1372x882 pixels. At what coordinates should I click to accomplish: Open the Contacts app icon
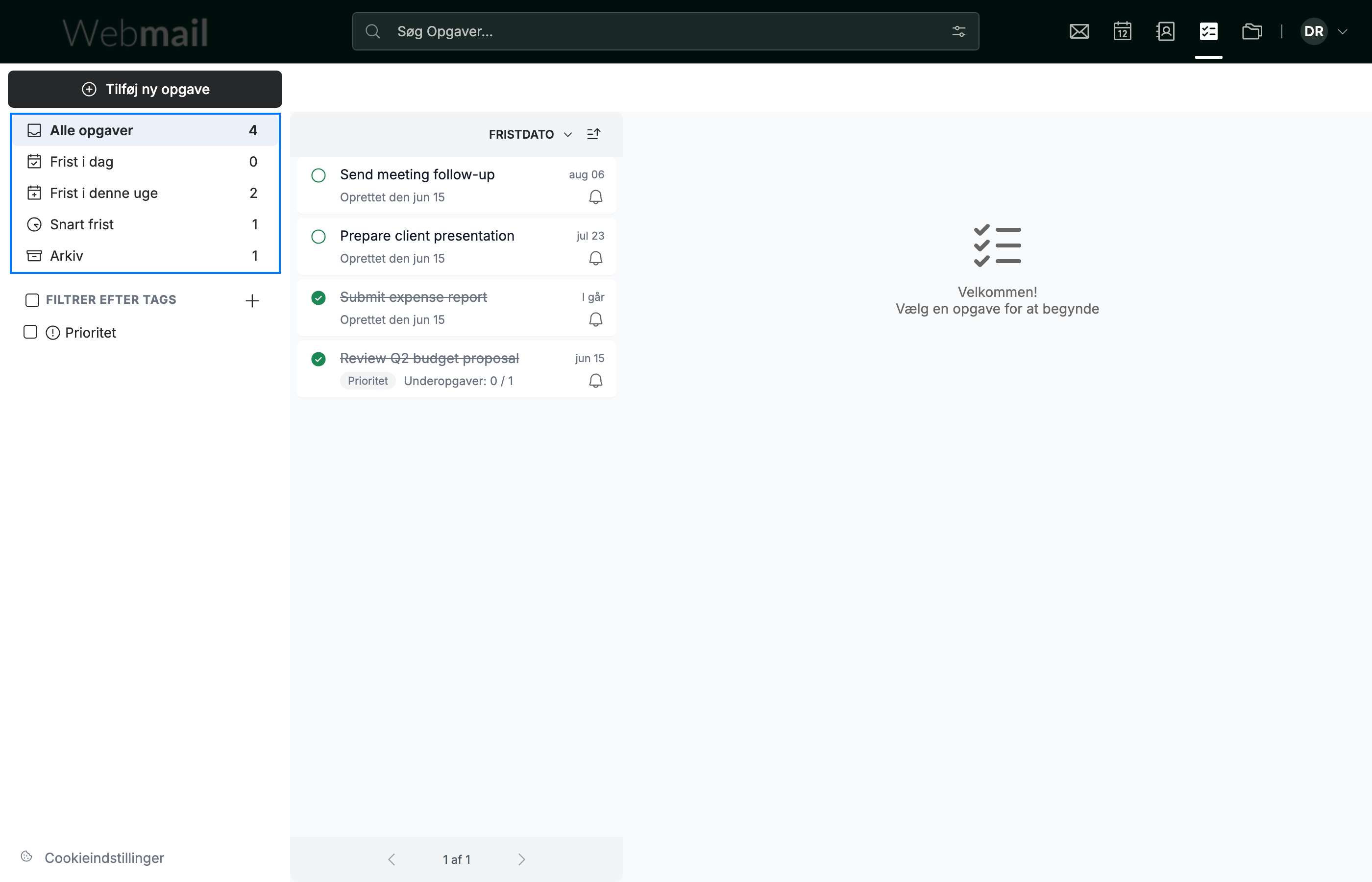pos(1165,31)
